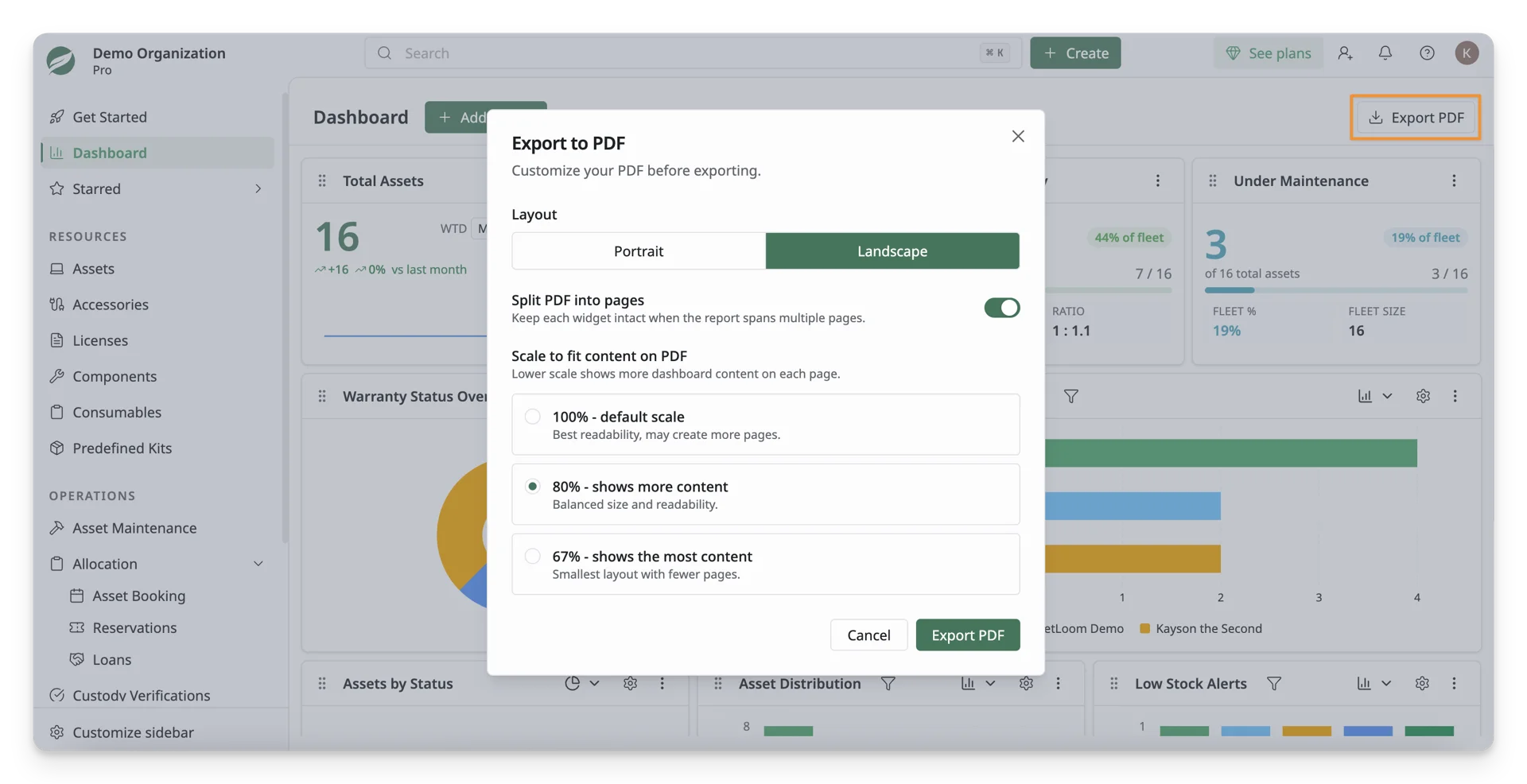Open Assets by Status settings gear

point(629,684)
